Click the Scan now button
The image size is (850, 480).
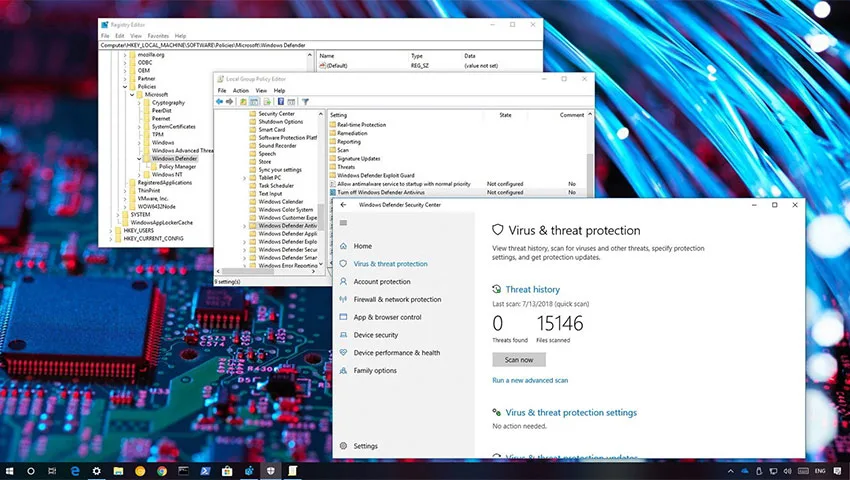pos(519,360)
